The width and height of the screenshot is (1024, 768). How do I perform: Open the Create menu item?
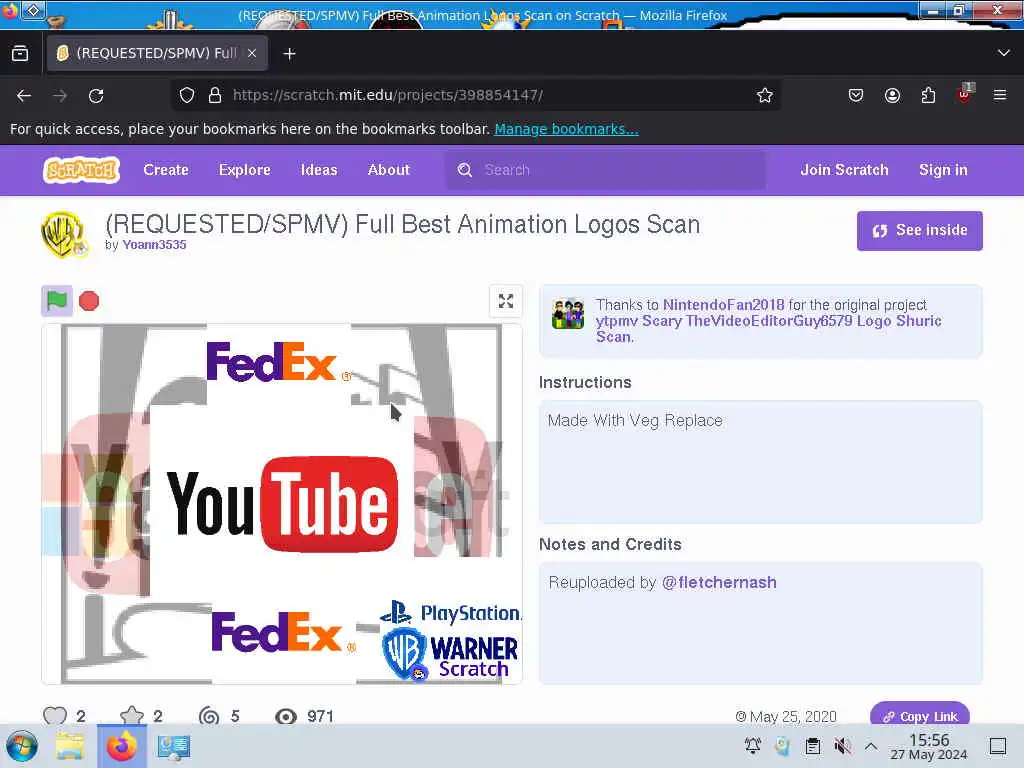point(166,170)
